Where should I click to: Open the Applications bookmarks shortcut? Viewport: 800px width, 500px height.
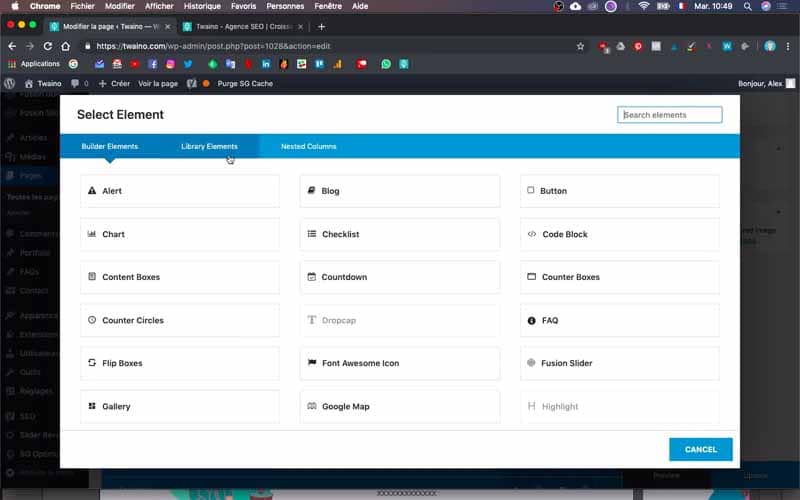34,64
